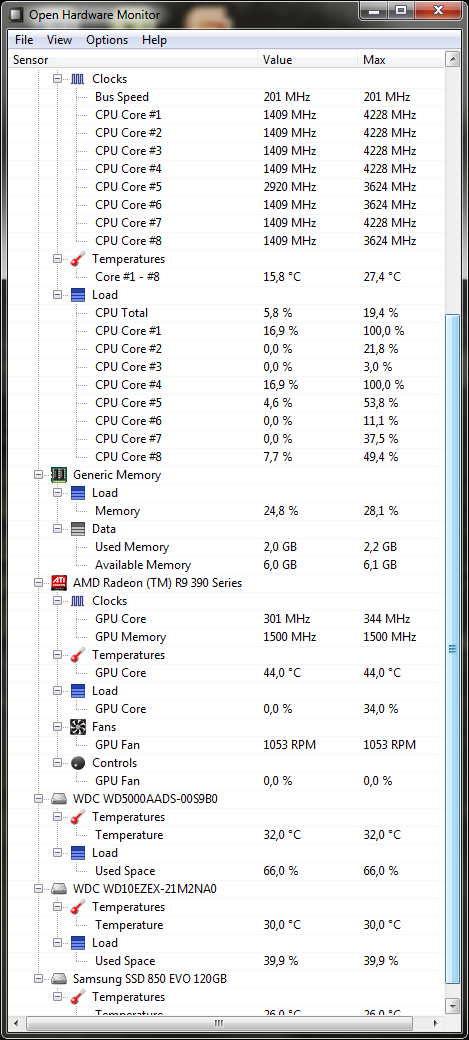
Task: Click the ATI logo beside AMD Radeon R9 390
Action: (59, 583)
